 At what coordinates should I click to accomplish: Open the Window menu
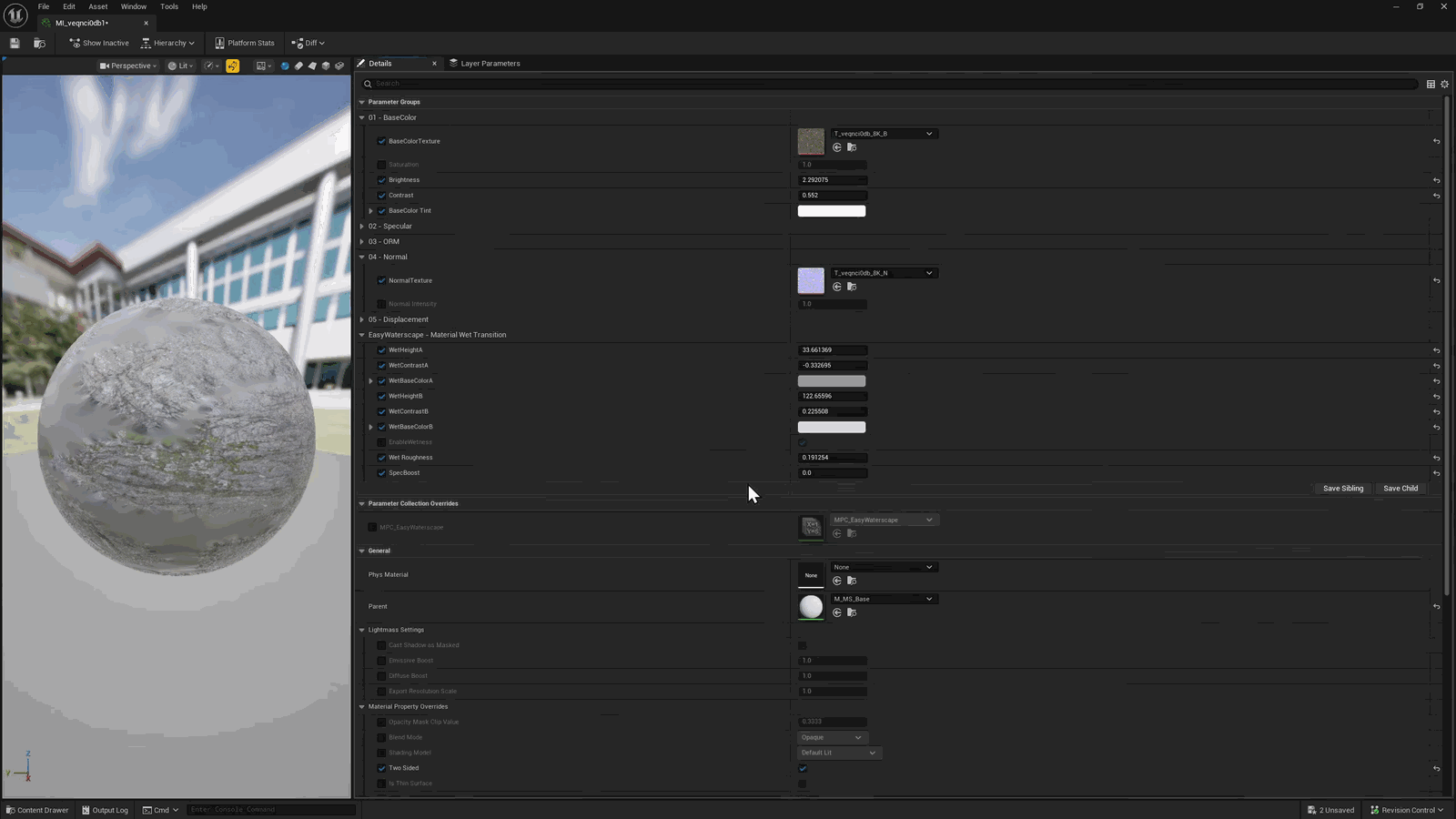[x=134, y=6]
